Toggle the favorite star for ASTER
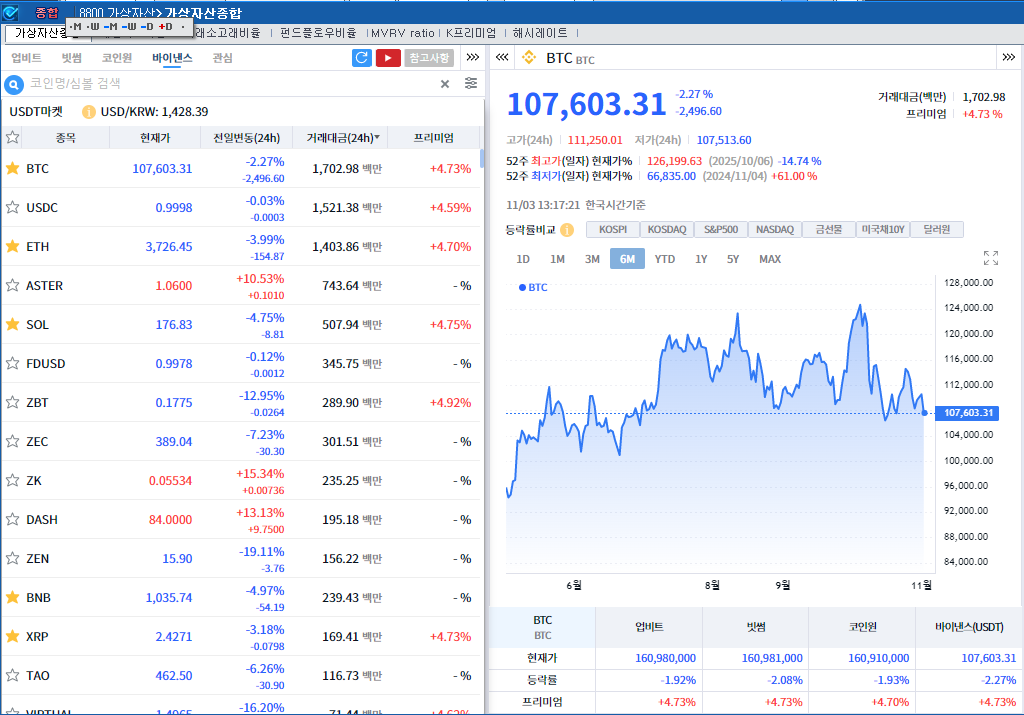 (13, 285)
